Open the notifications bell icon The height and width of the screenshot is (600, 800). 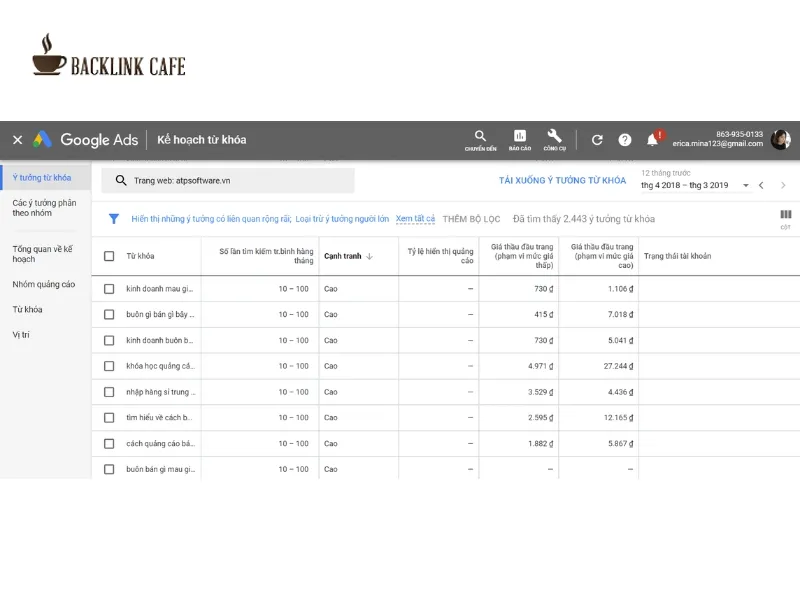pos(652,140)
